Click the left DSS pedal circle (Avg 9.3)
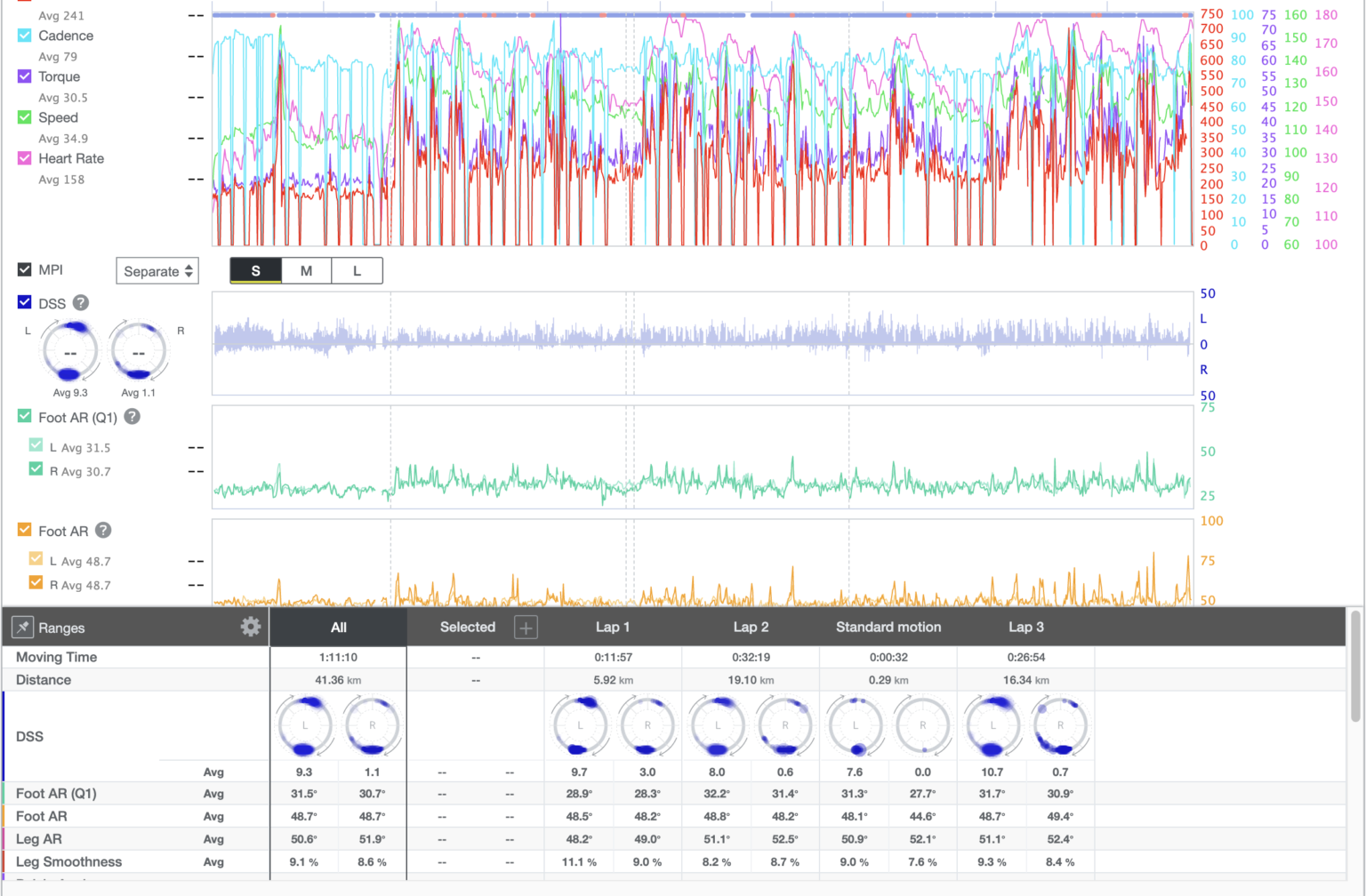The width and height of the screenshot is (1366, 896). [x=70, y=351]
